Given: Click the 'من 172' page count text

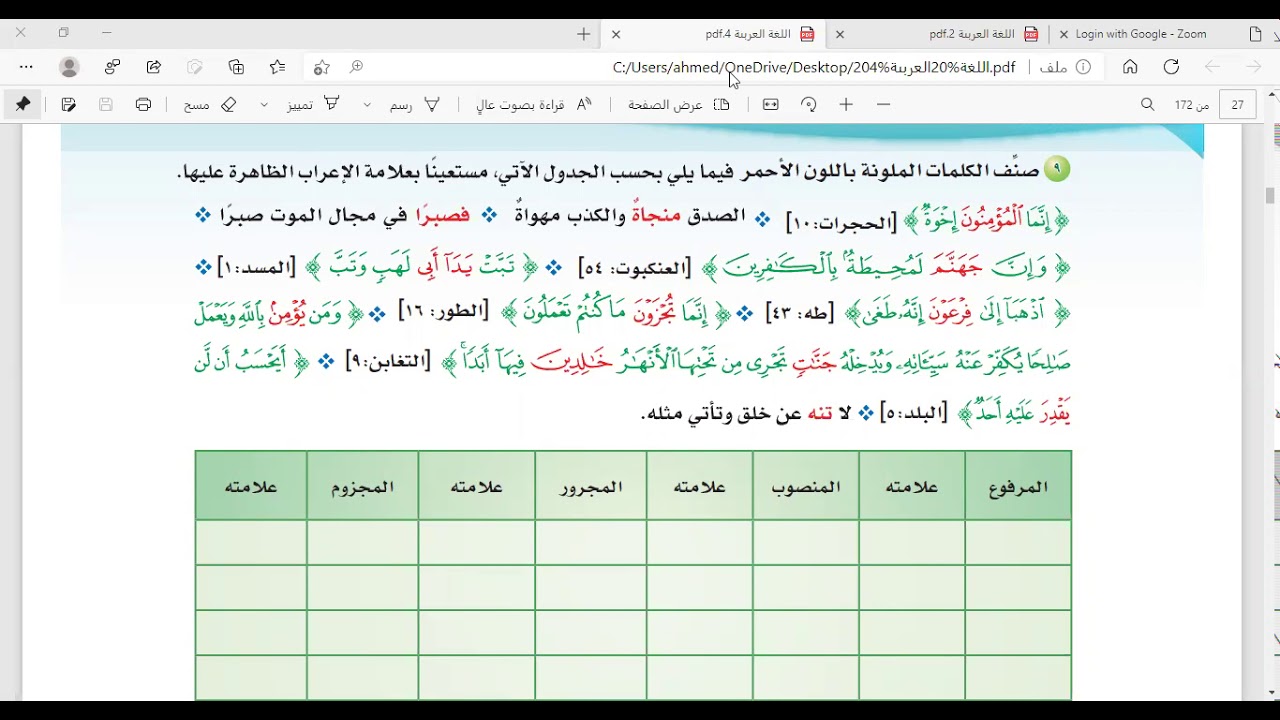Looking at the screenshot, I should [x=1191, y=104].
